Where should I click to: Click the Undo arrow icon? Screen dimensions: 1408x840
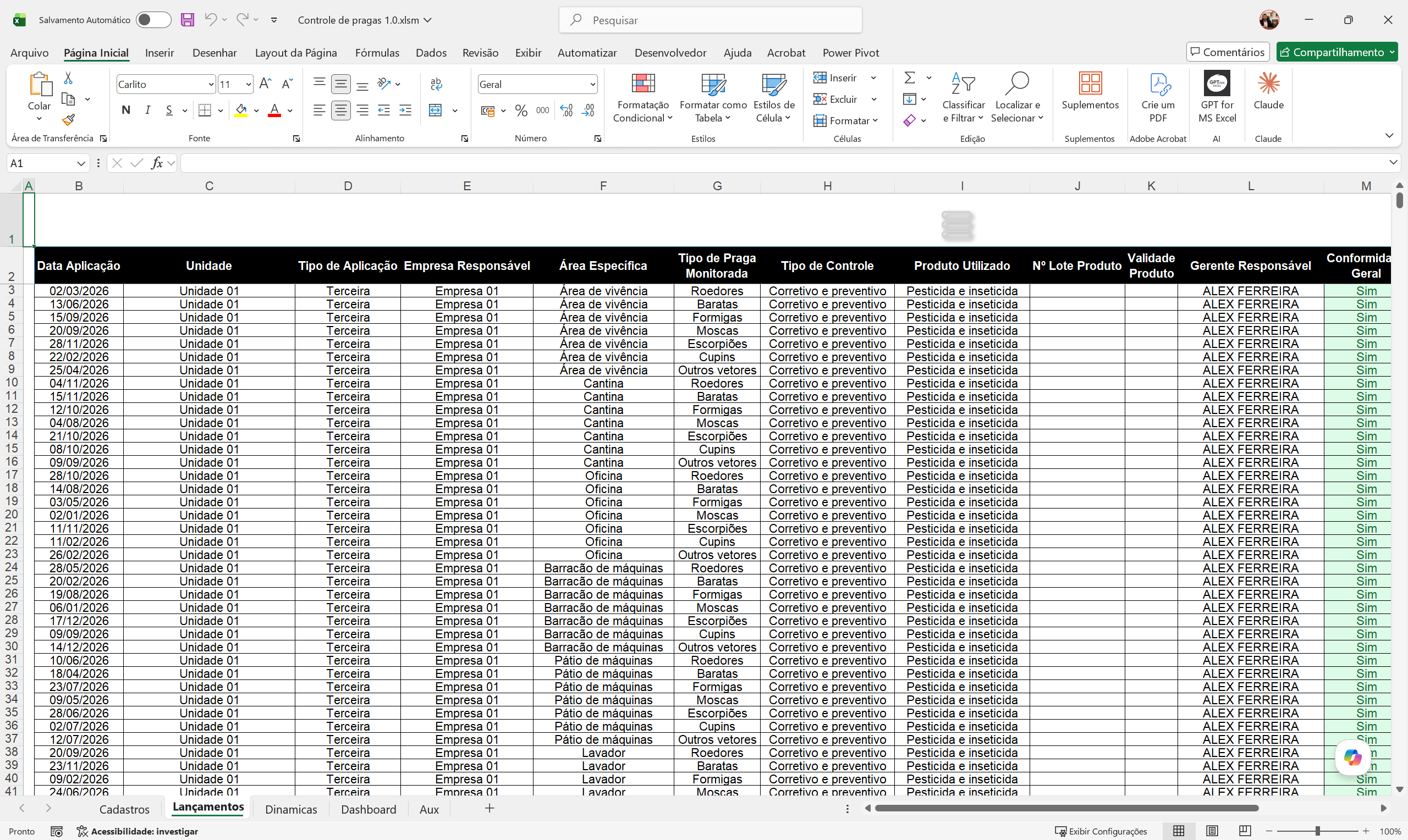tap(210, 20)
